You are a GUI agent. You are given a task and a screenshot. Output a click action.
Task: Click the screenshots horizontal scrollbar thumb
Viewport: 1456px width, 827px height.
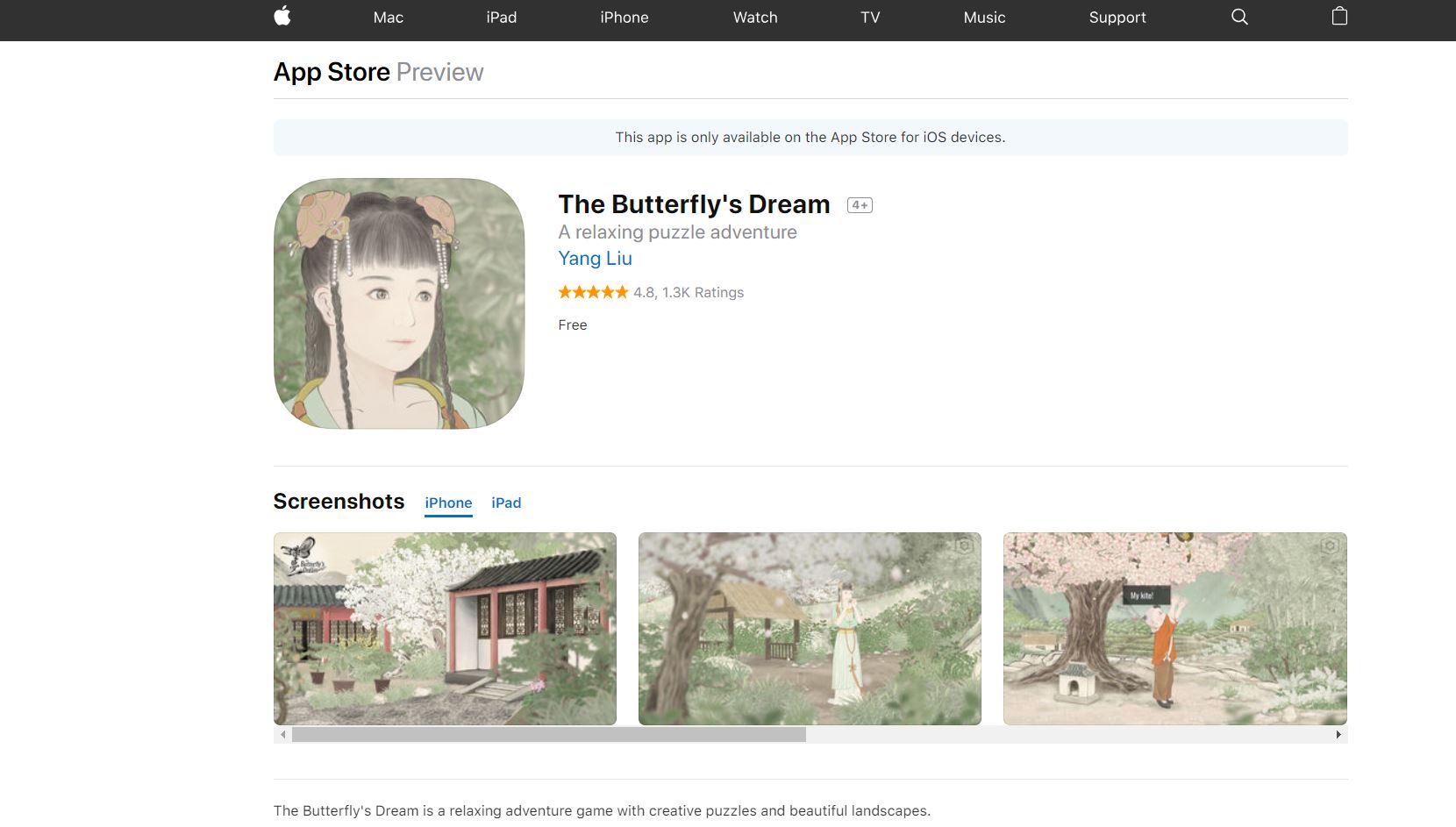pyautogui.click(x=549, y=735)
